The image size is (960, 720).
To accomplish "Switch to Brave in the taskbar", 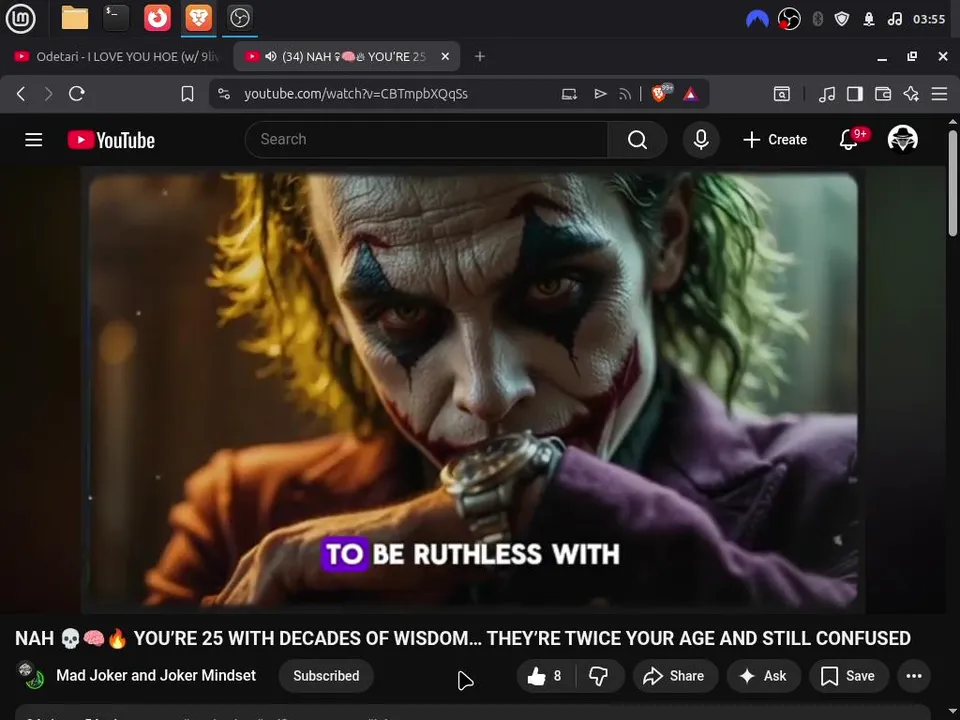I will point(198,18).
